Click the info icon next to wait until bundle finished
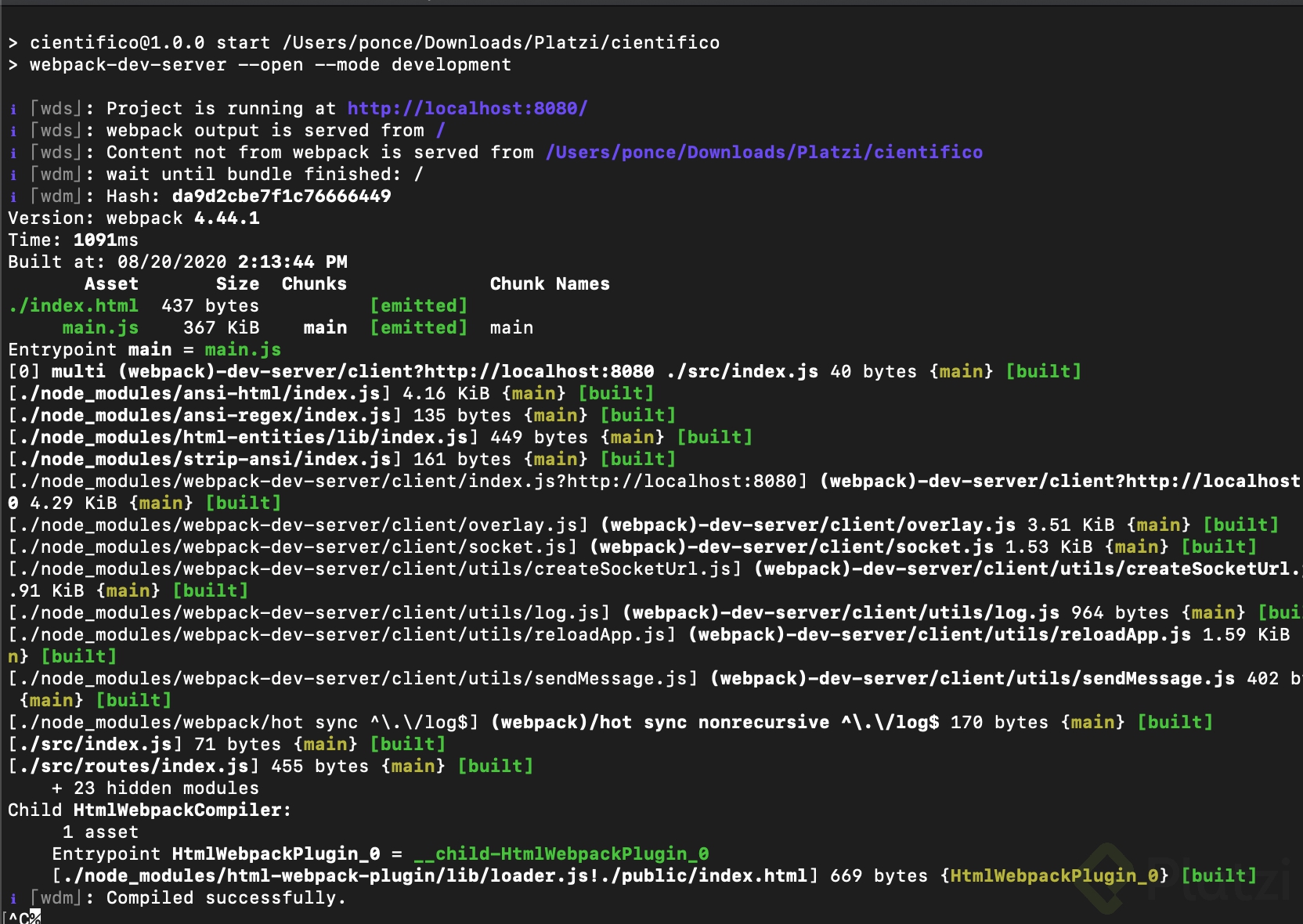 [x=13, y=175]
